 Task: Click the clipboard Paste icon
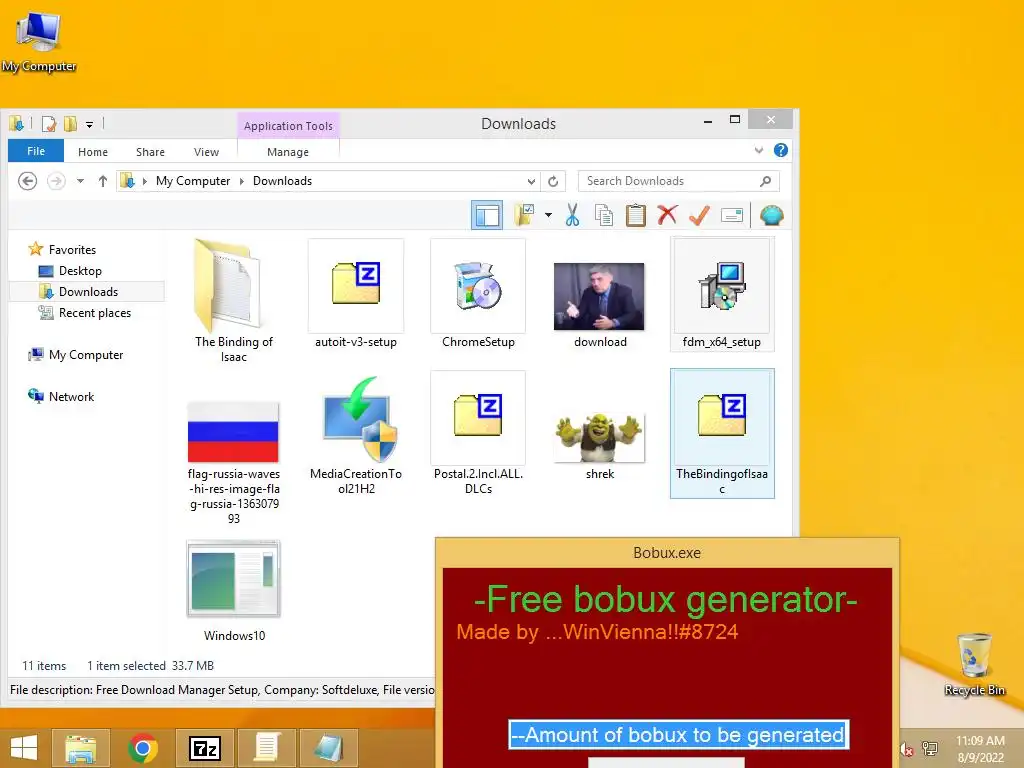635,215
